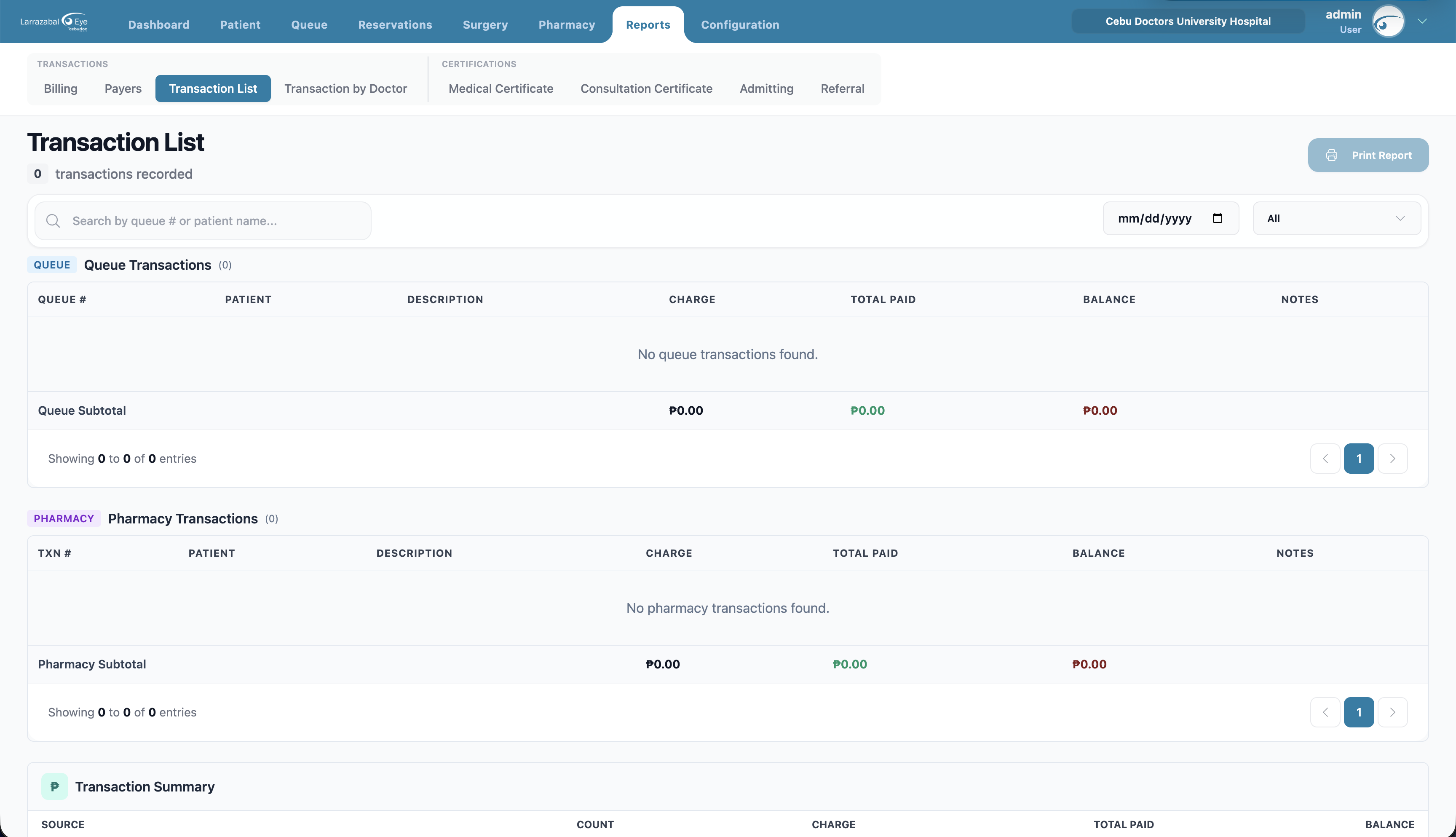Image resolution: width=1456 pixels, height=837 pixels.
Task: Click the SOURCE column header in summary
Action: point(63,824)
